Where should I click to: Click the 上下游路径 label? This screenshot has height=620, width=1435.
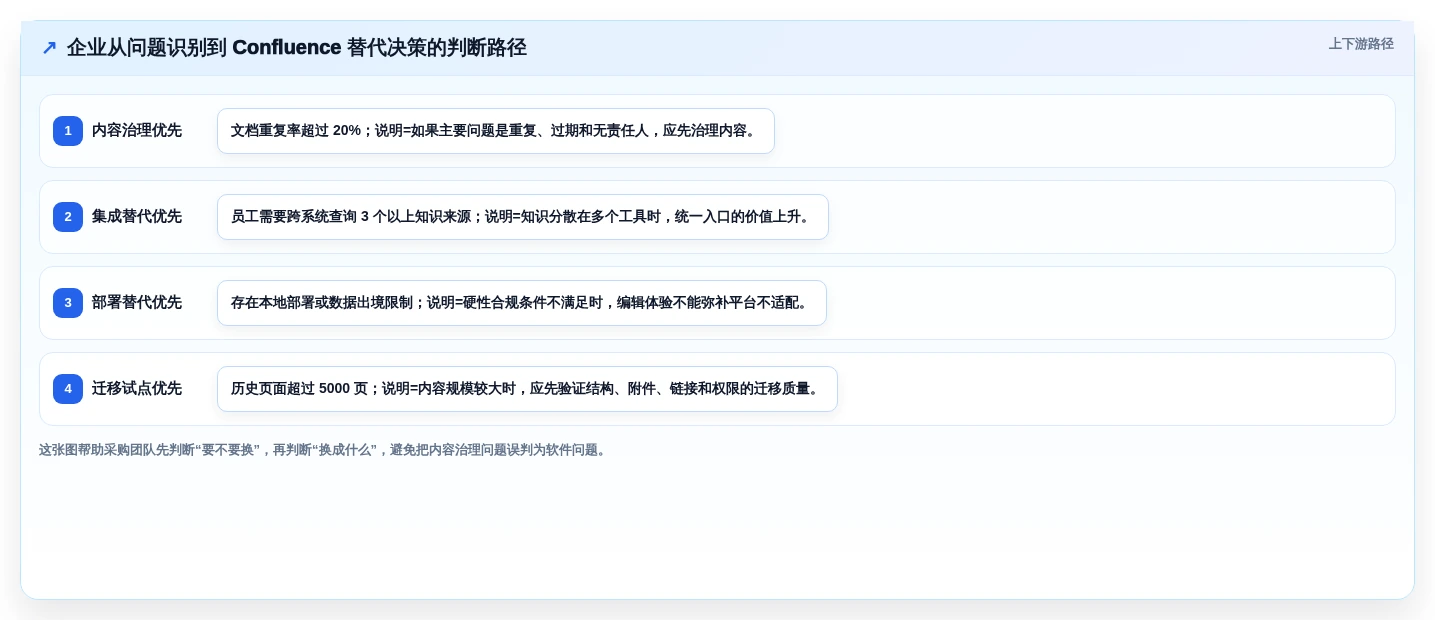coord(1361,44)
